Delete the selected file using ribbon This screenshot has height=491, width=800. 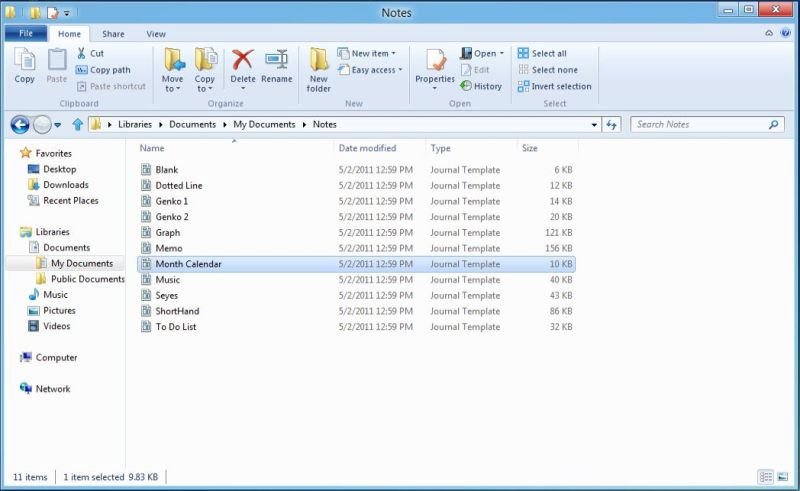pos(243,65)
